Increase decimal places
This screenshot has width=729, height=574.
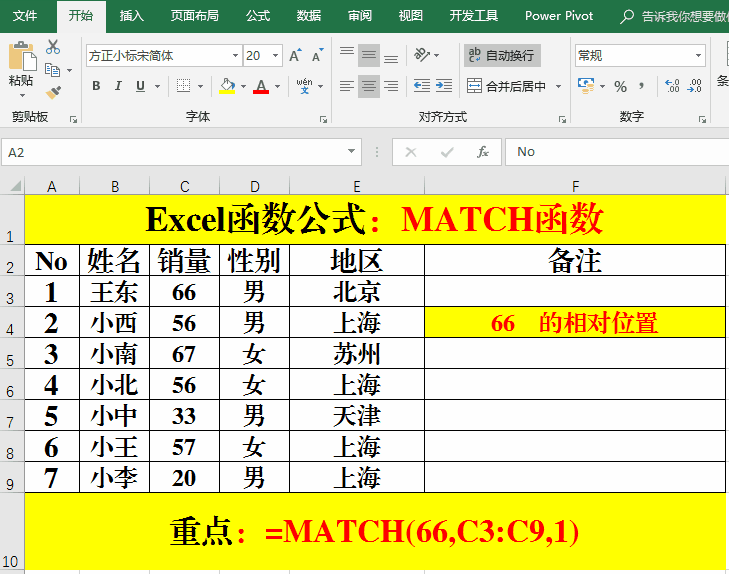pyautogui.click(x=672, y=86)
